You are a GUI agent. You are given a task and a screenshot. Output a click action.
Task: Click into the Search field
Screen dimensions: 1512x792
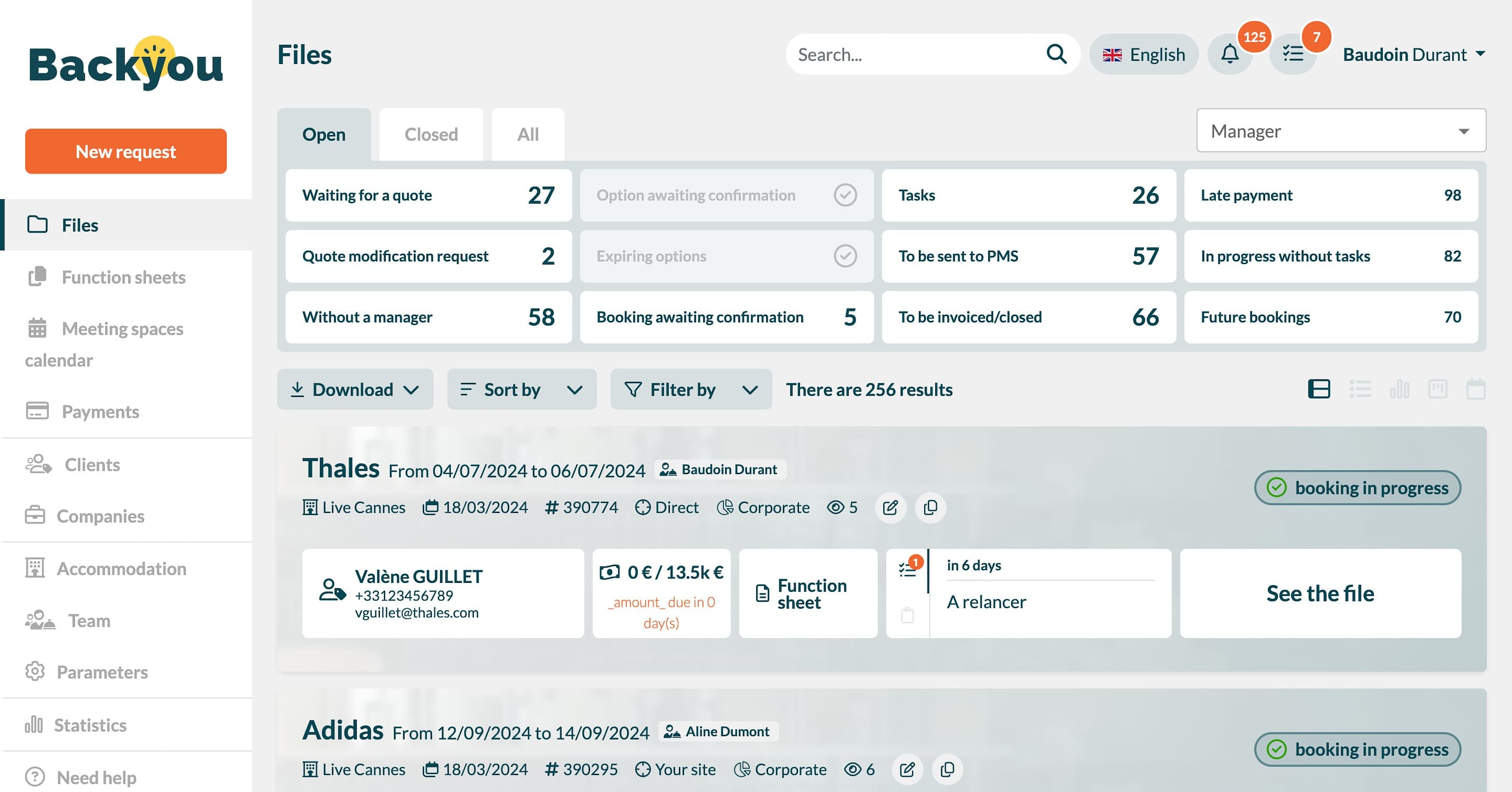916,55
